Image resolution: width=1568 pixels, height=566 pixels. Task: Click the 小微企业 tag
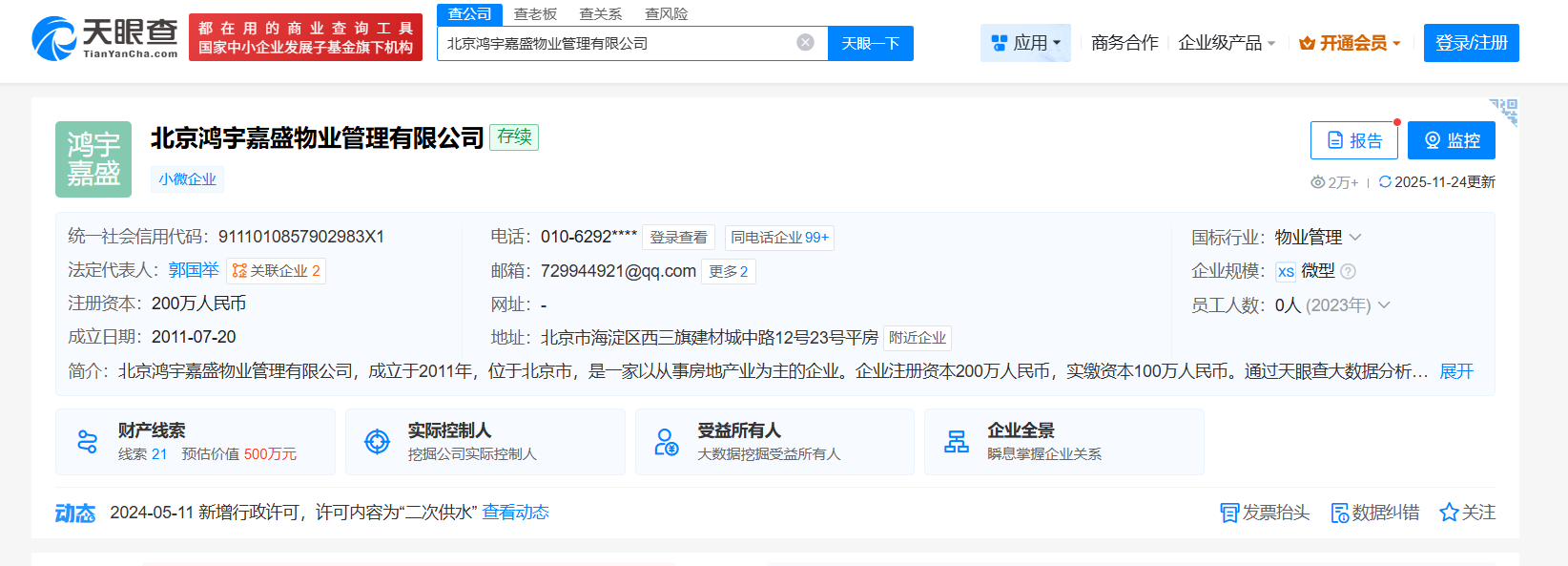[x=187, y=179]
